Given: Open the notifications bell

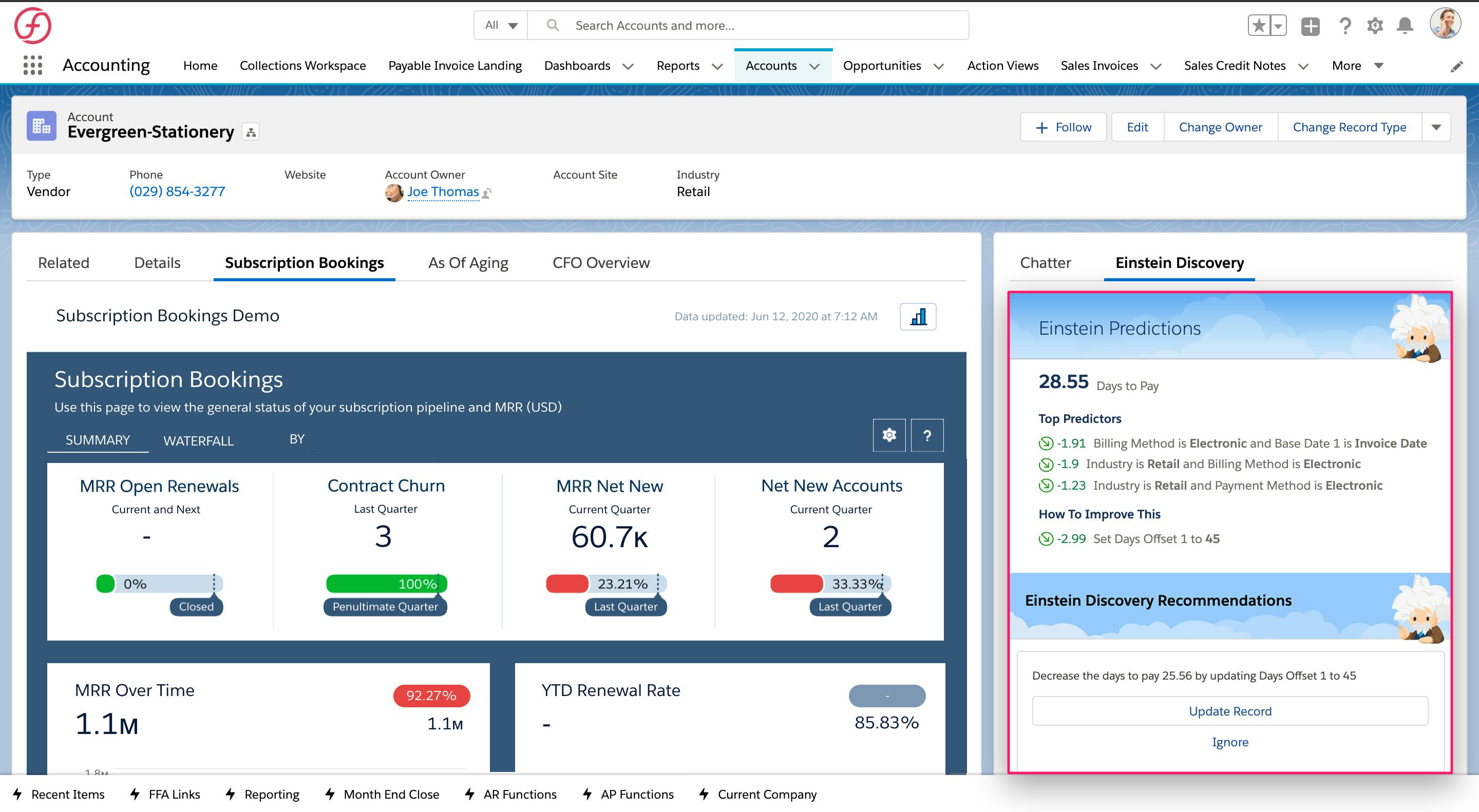Looking at the screenshot, I should tap(1405, 25).
